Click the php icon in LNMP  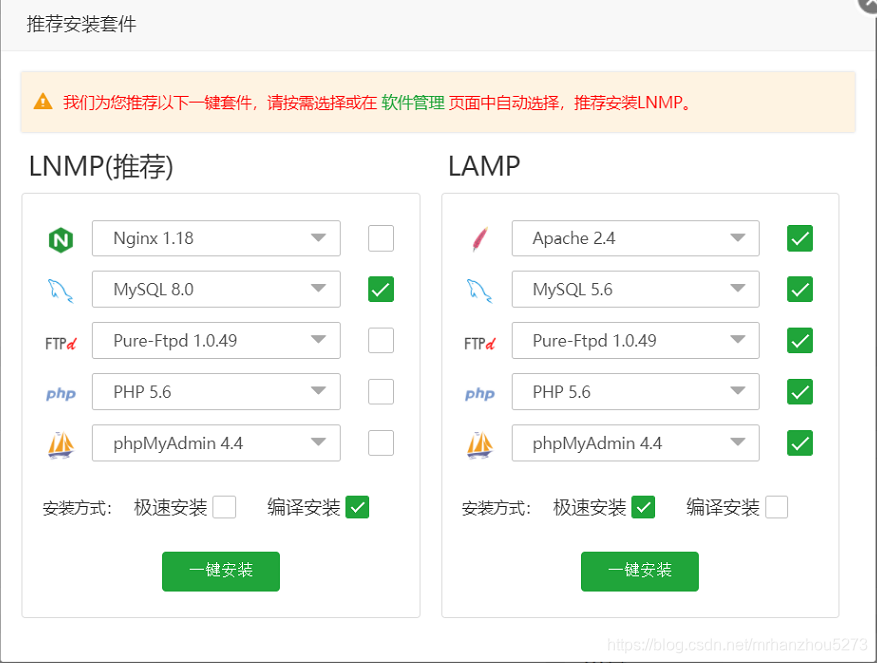(60, 394)
